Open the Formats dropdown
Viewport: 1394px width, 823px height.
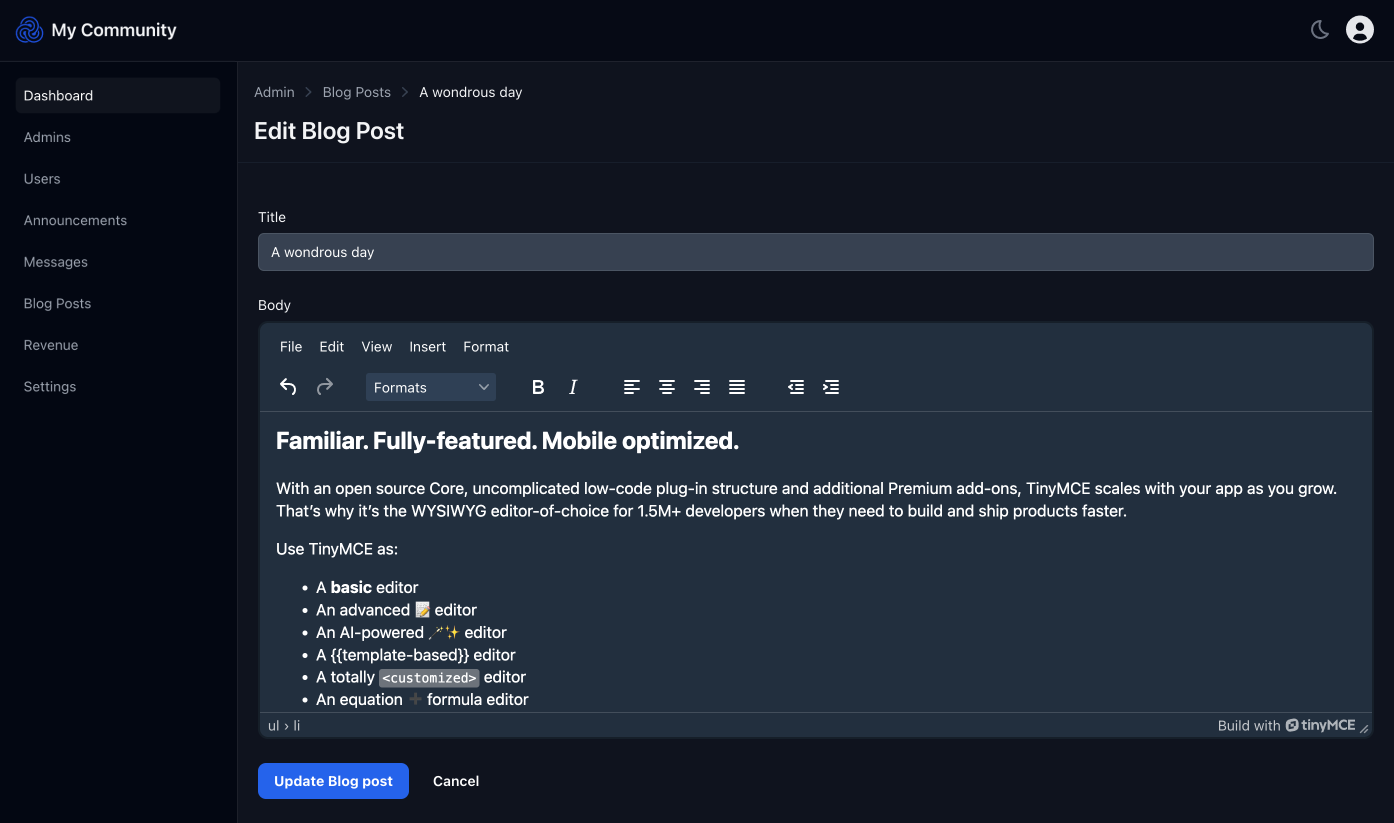[x=431, y=387]
